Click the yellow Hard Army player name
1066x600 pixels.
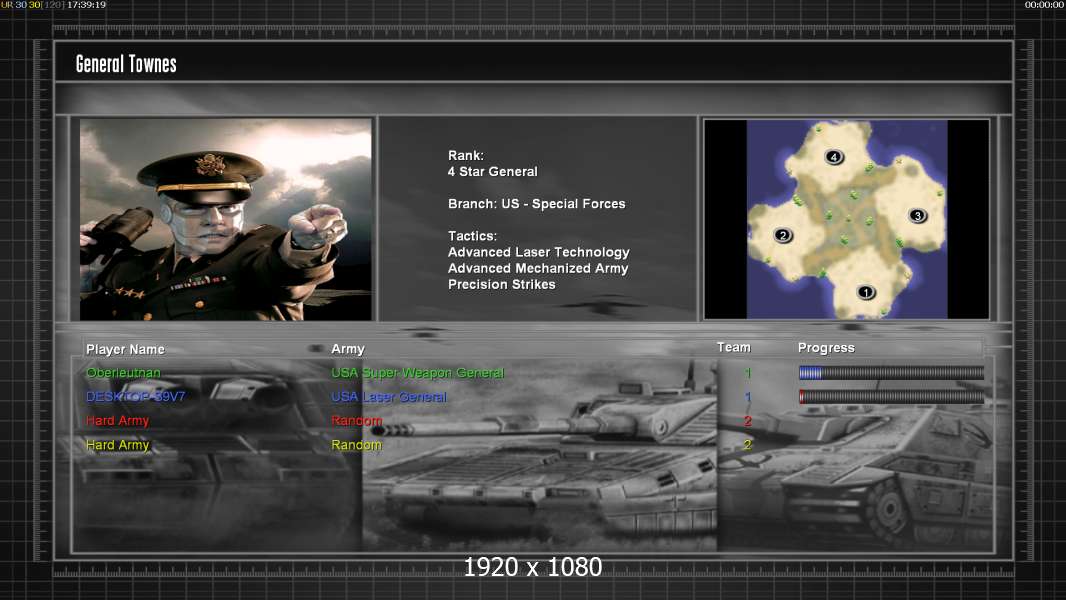(118, 444)
